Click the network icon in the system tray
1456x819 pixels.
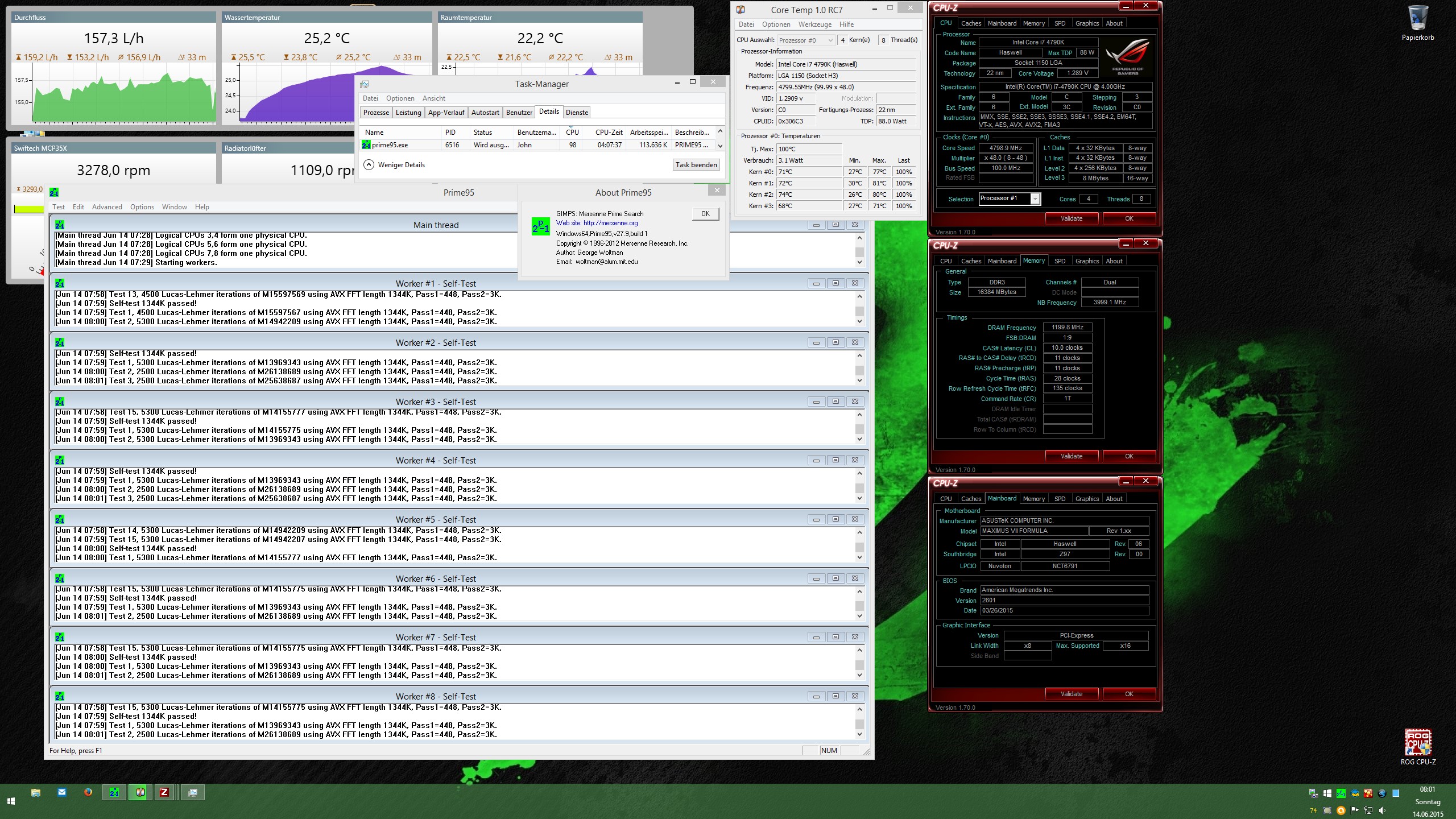pos(1368,810)
